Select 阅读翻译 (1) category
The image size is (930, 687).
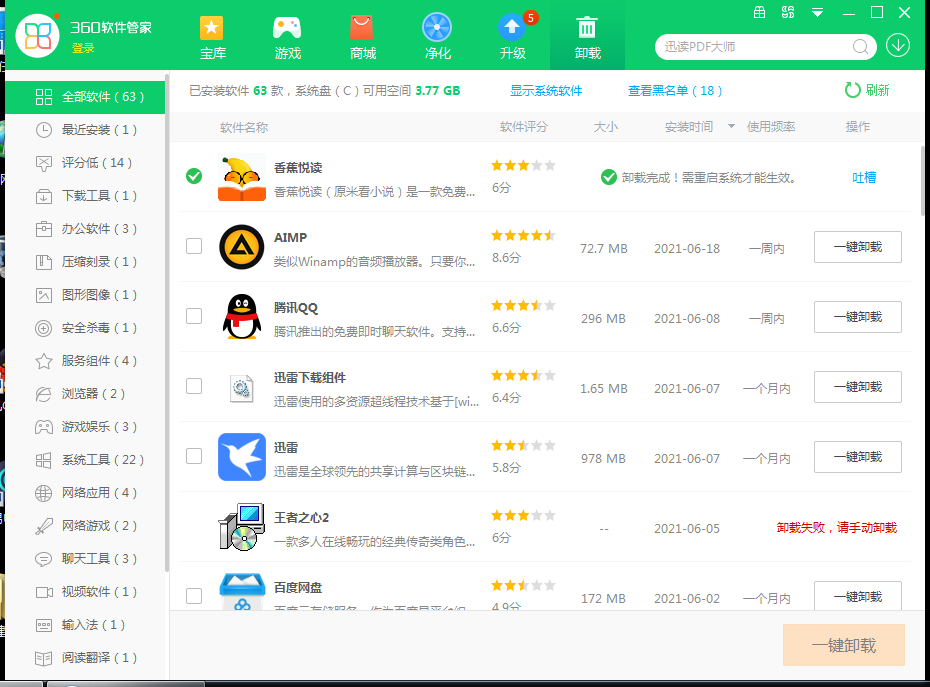pos(85,657)
